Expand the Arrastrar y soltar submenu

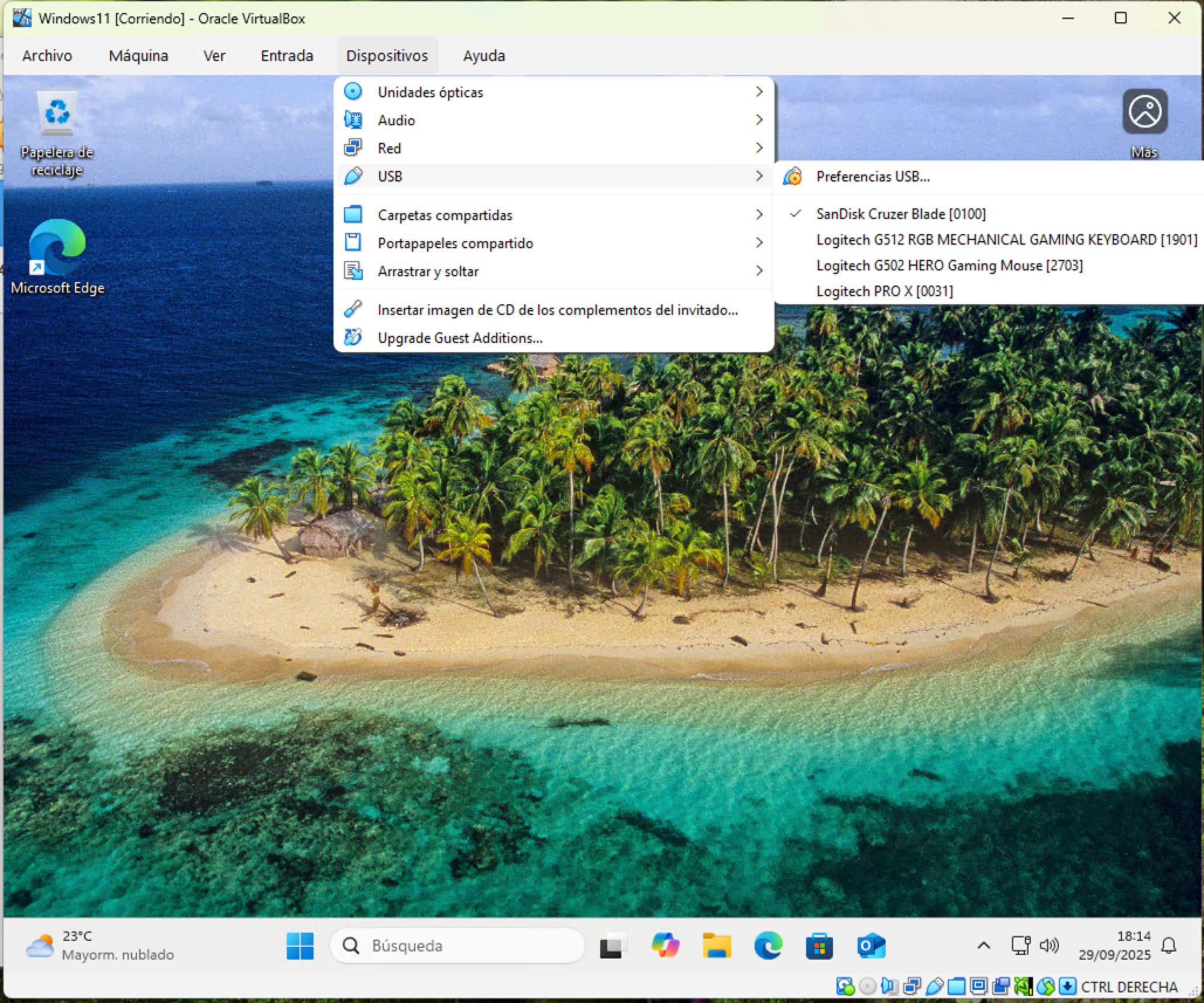(x=554, y=271)
